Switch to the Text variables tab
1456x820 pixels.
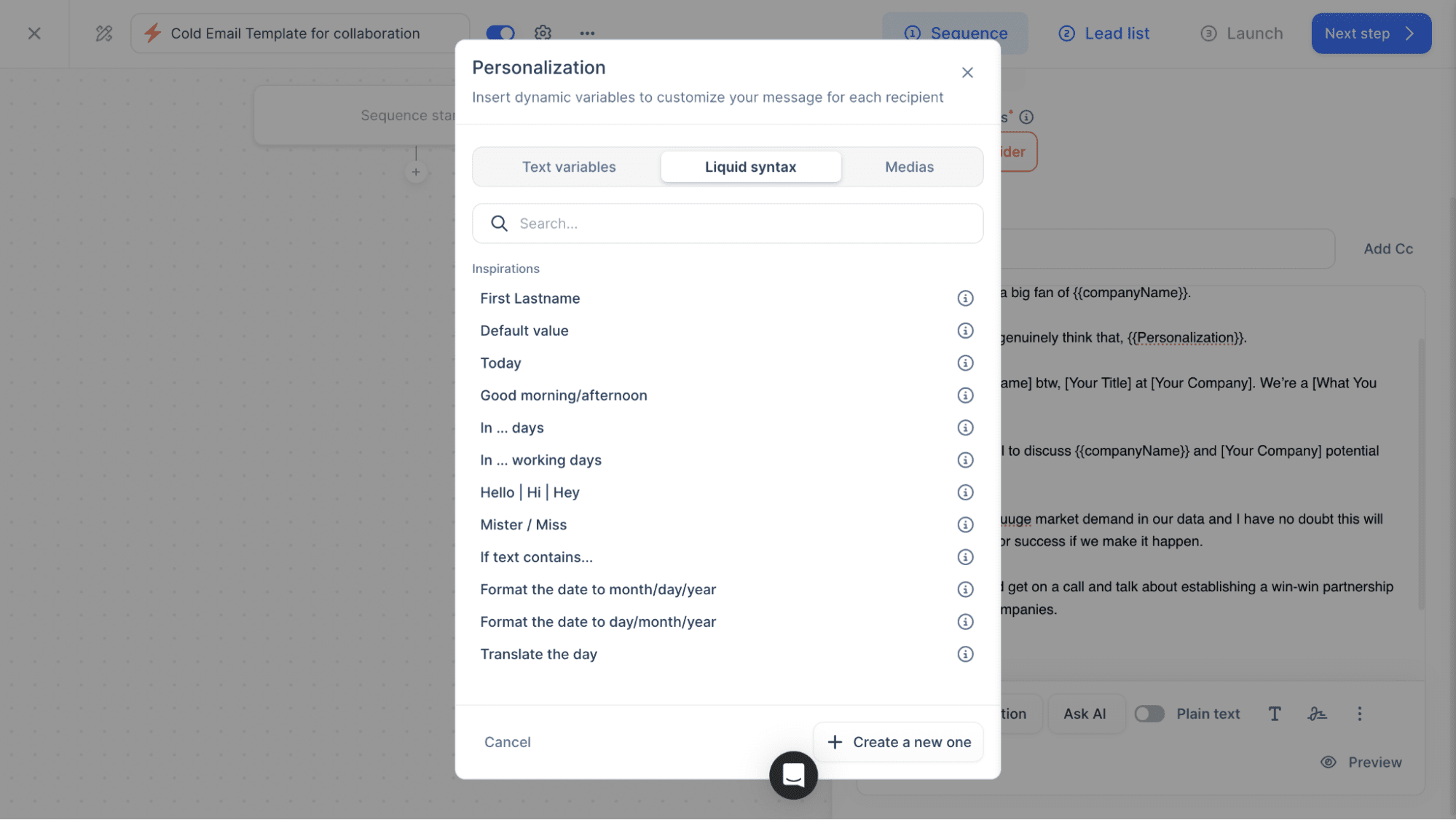(568, 167)
